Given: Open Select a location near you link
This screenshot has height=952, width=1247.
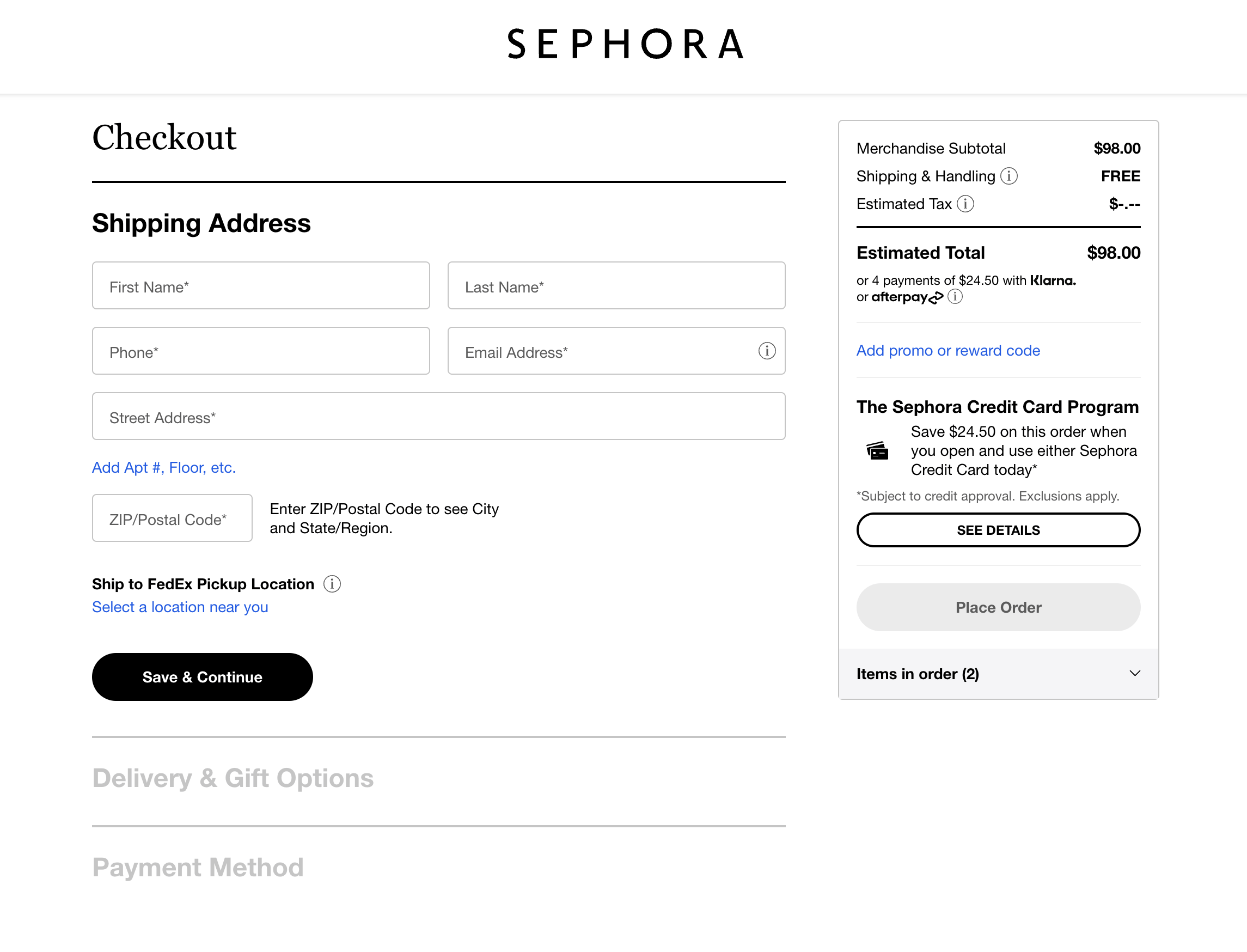Looking at the screenshot, I should pos(180,607).
